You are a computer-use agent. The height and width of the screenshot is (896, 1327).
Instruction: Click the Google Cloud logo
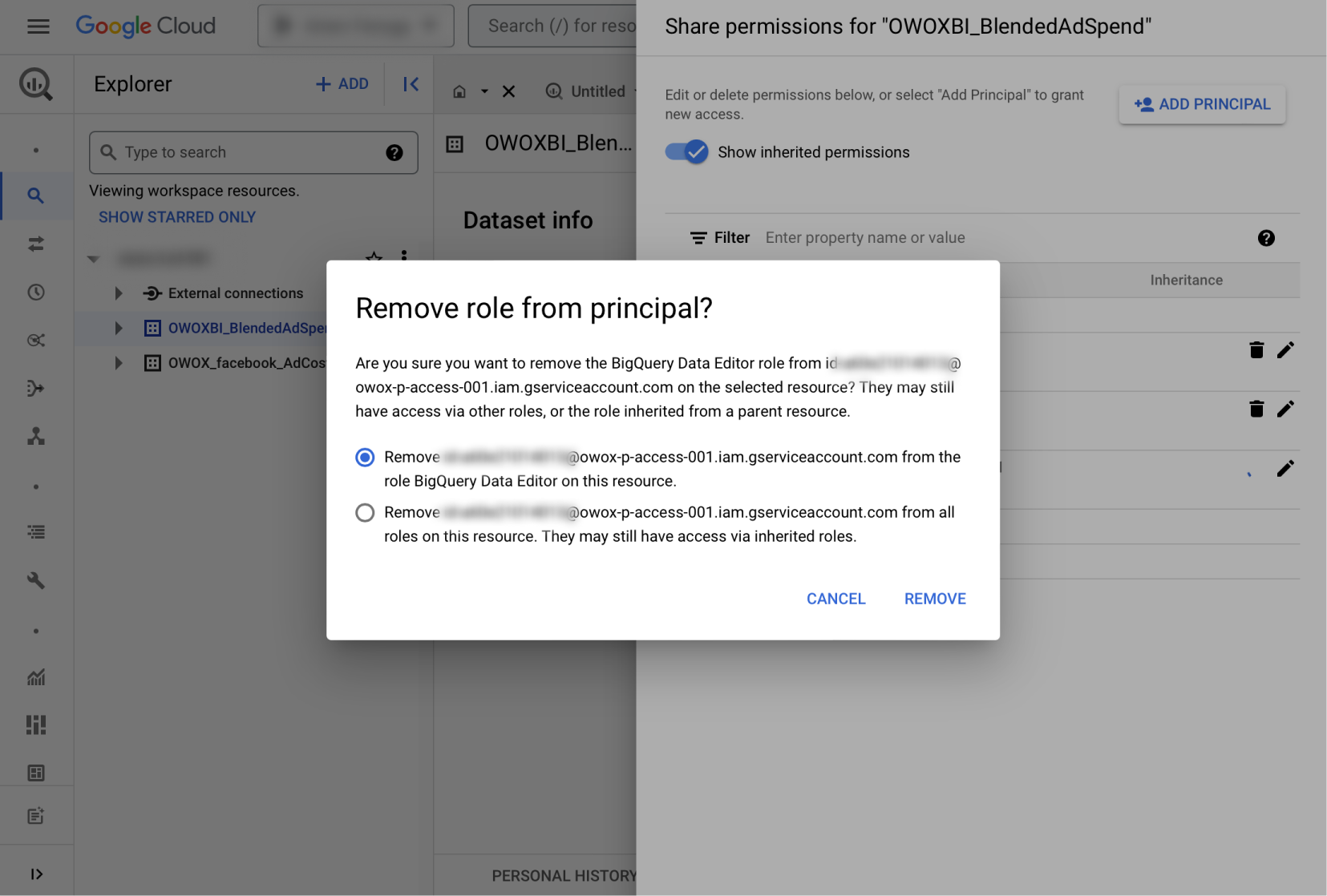[146, 26]
